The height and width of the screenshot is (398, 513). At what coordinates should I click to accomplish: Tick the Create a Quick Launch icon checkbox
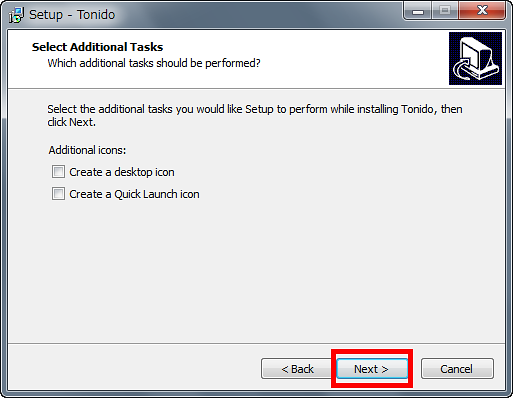click(x=58, y=194)
